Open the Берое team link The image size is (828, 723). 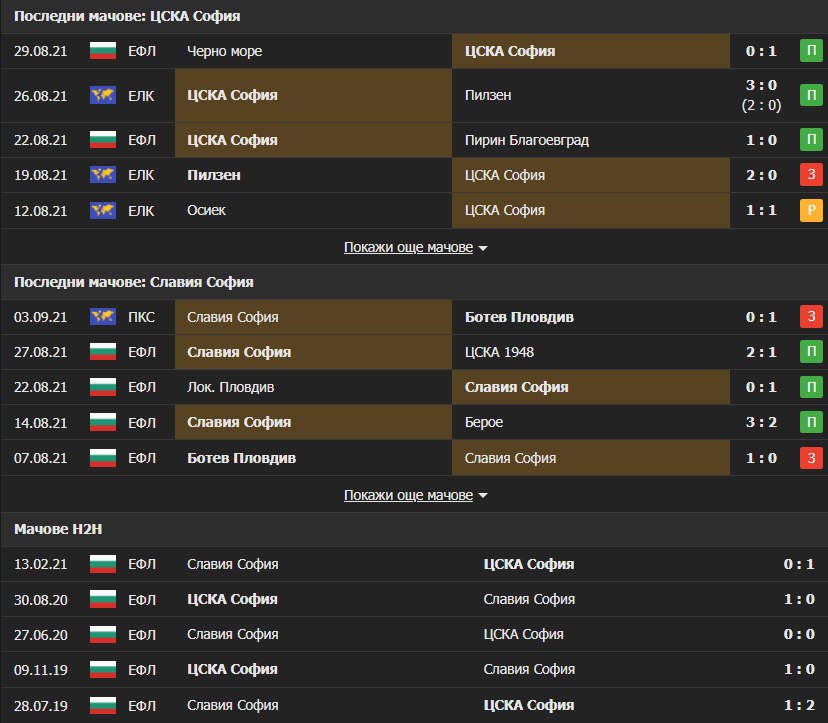click(484, 422)
